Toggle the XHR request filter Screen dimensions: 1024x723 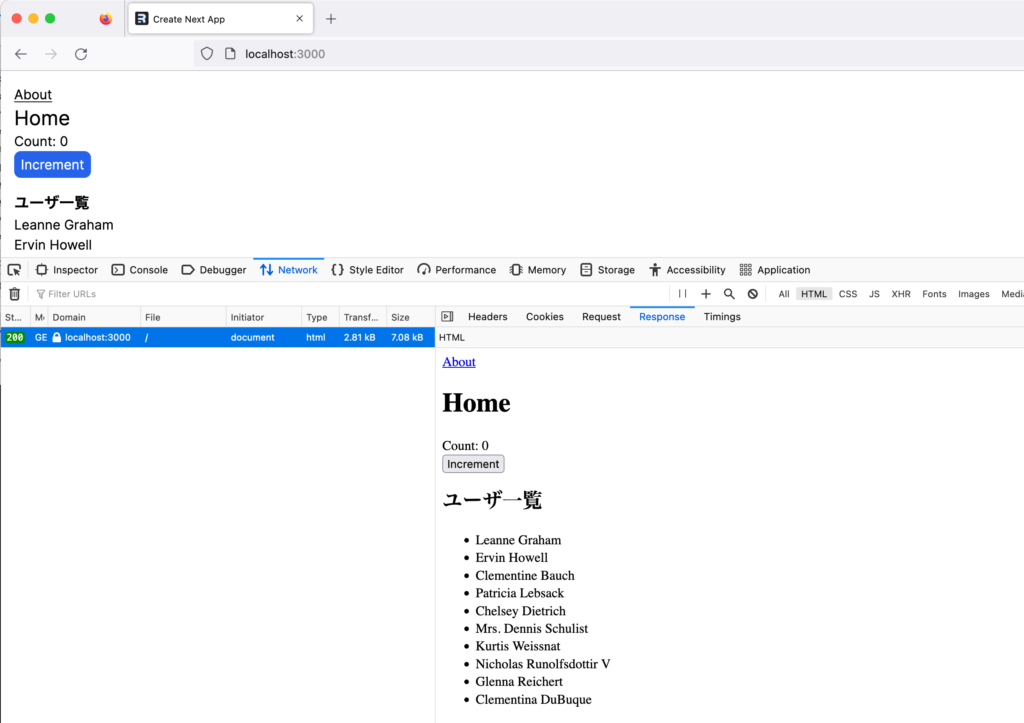[901, 294]
